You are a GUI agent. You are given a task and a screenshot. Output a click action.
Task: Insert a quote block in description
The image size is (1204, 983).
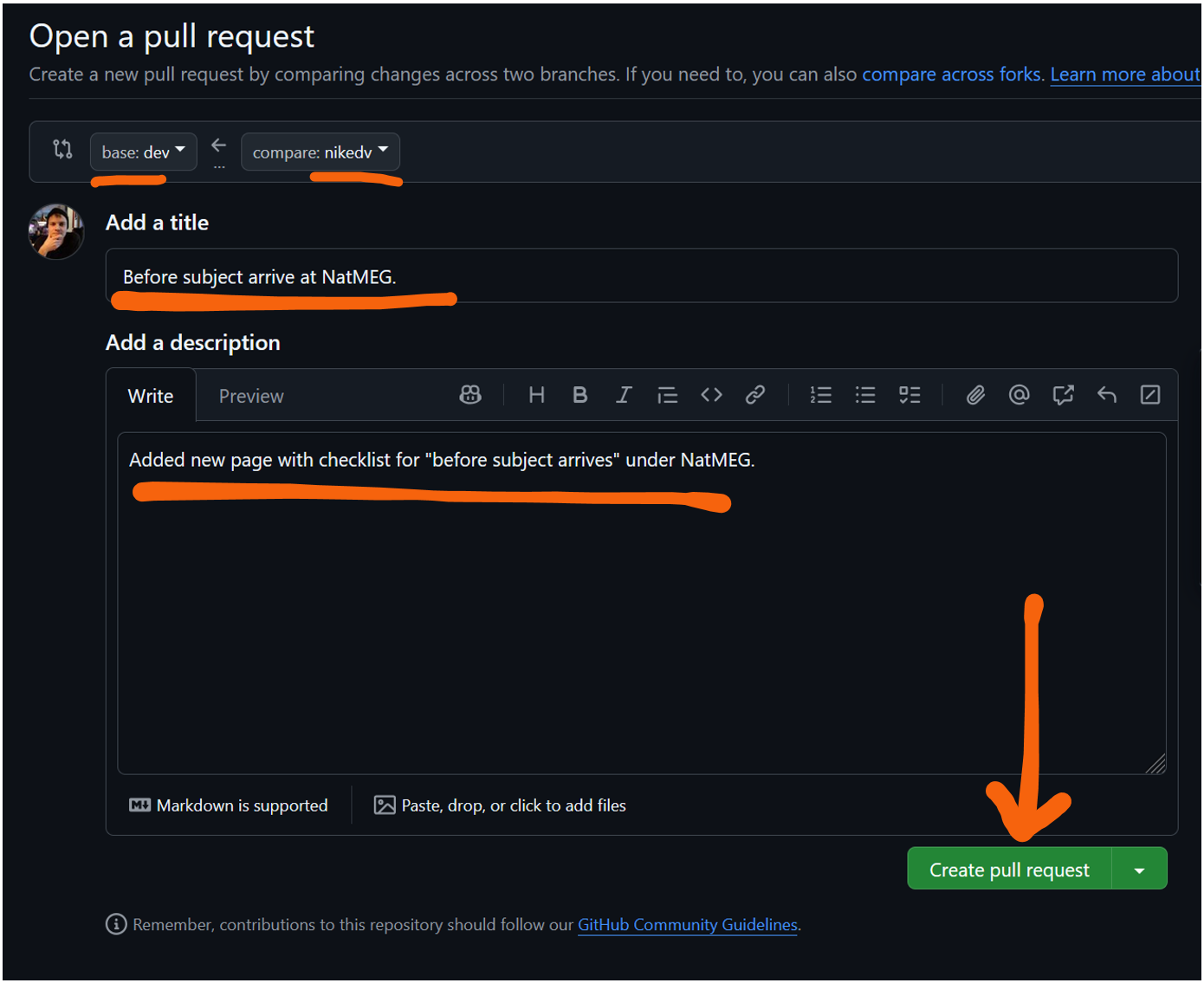click(x=667, y=396)
